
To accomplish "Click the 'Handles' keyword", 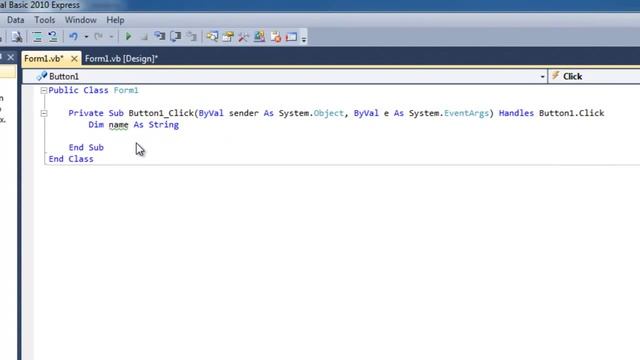I will pos(516,113).
